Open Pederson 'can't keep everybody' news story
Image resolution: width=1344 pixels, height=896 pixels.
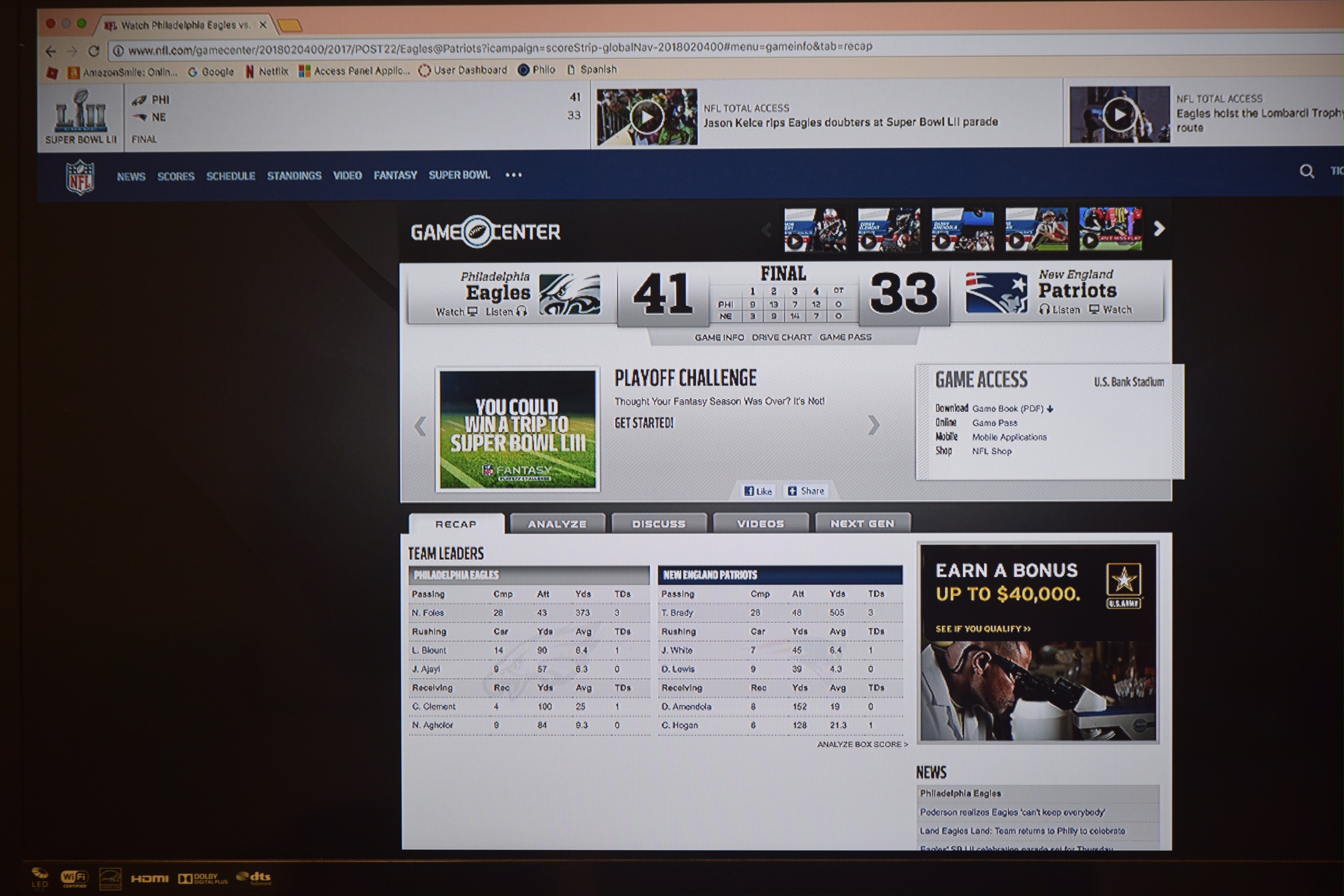pyautogui.click(x=1012, y=813)
